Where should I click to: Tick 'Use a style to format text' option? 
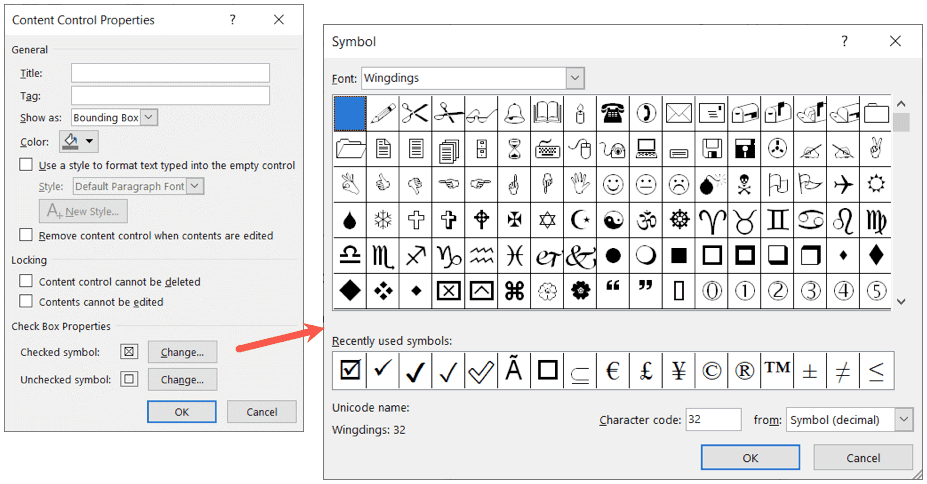pos(26,165)
